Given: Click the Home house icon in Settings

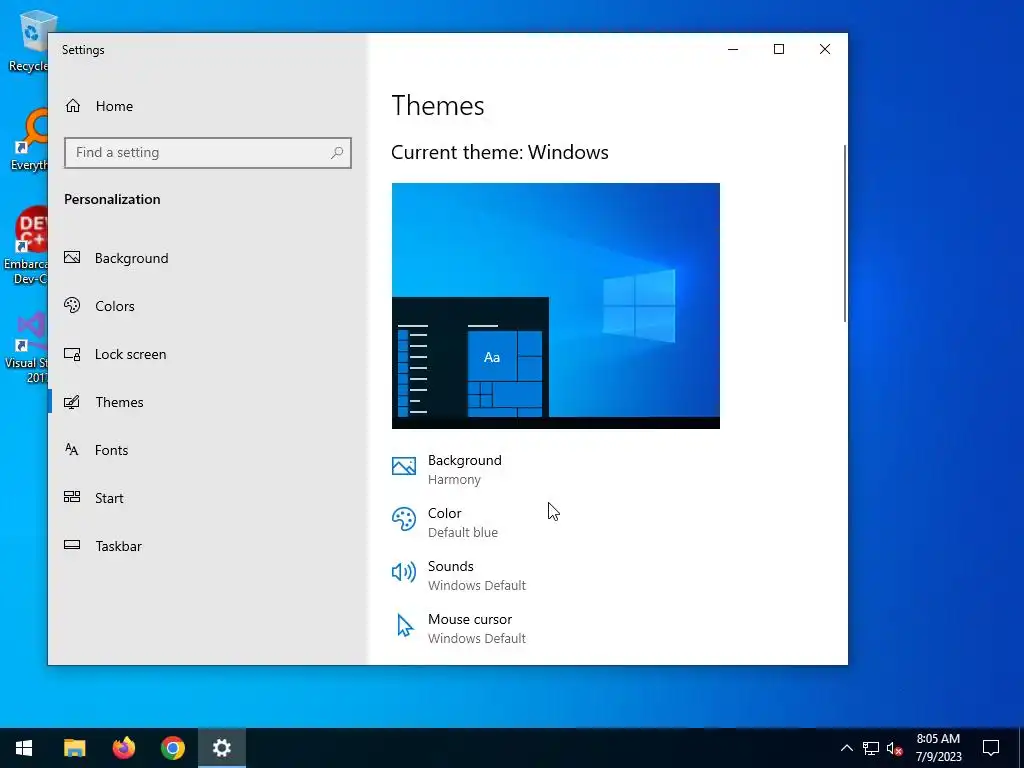Looking at the screenshot, I should (72, 106).
